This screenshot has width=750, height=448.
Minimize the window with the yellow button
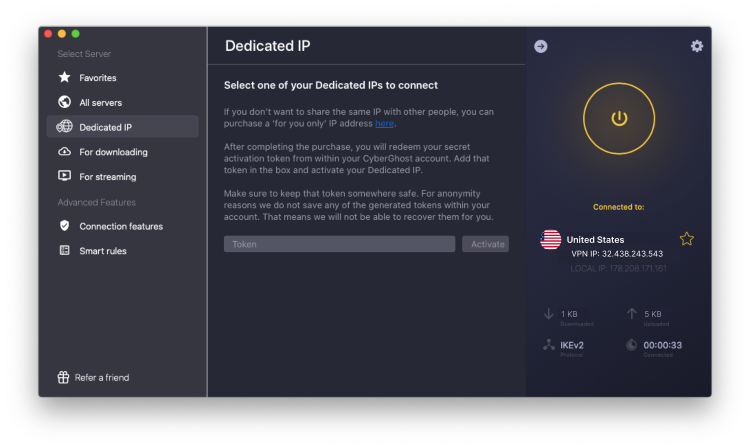tap(62, 33)
